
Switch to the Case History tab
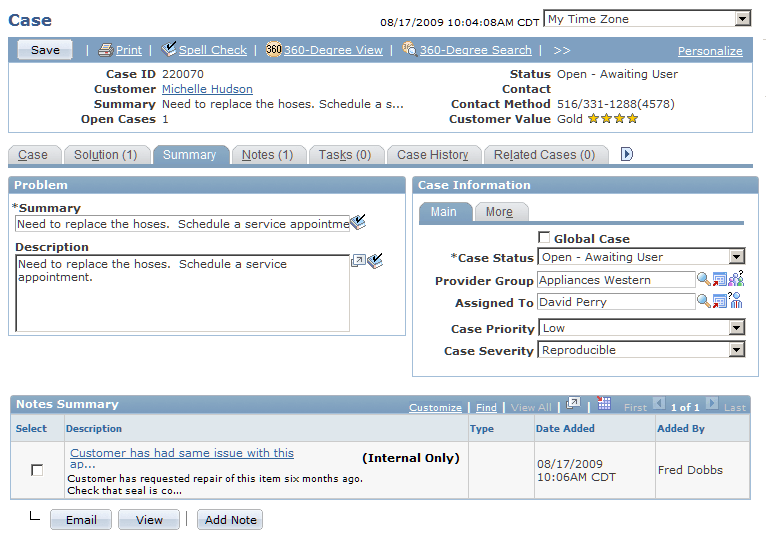432,155
